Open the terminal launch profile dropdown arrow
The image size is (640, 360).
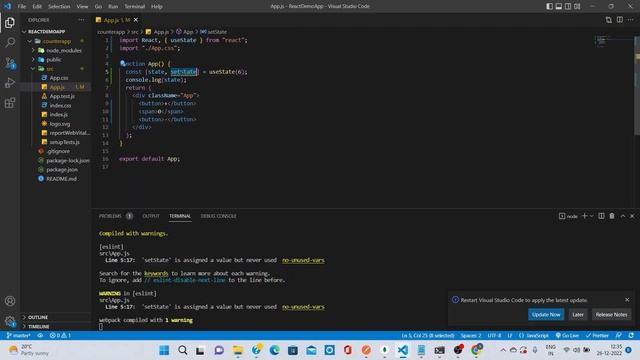[x=591, y=216]
